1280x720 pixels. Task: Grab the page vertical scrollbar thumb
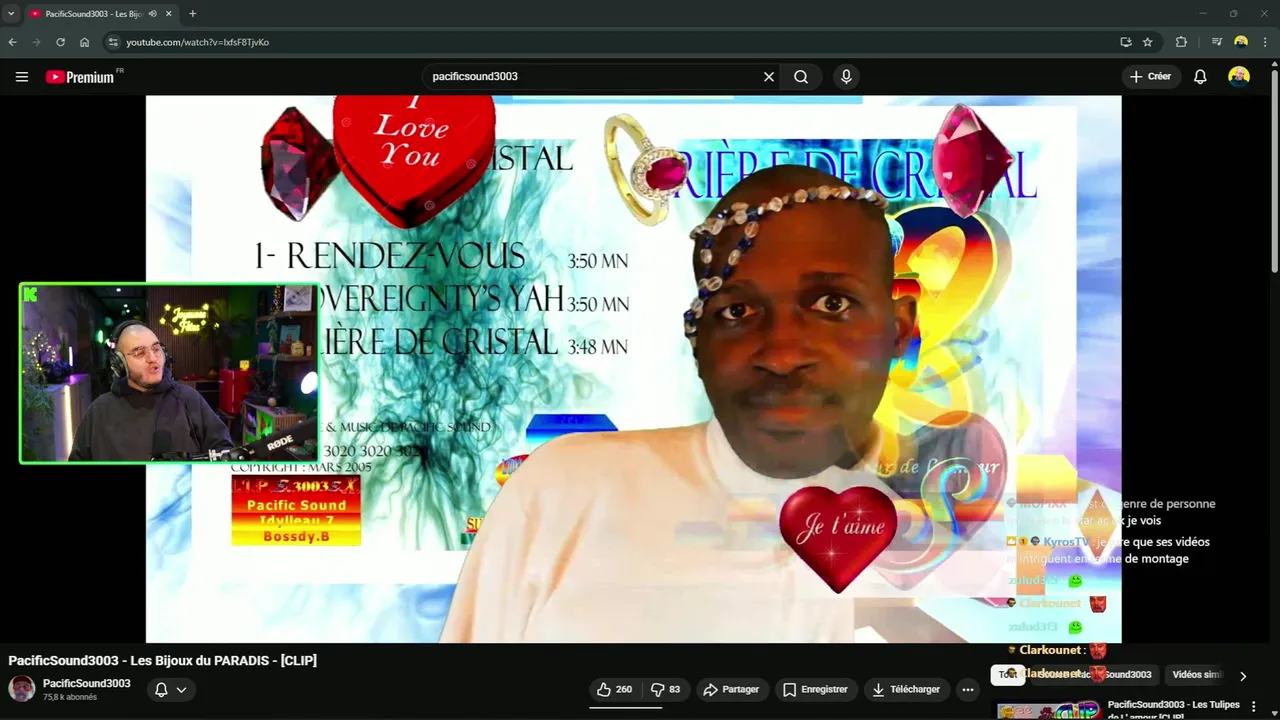(1274, 170)
